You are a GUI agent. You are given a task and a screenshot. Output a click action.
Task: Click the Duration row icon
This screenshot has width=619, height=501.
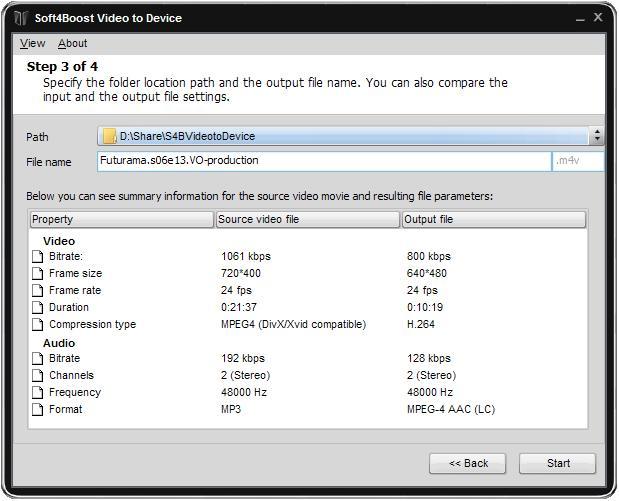coord(38,308)
